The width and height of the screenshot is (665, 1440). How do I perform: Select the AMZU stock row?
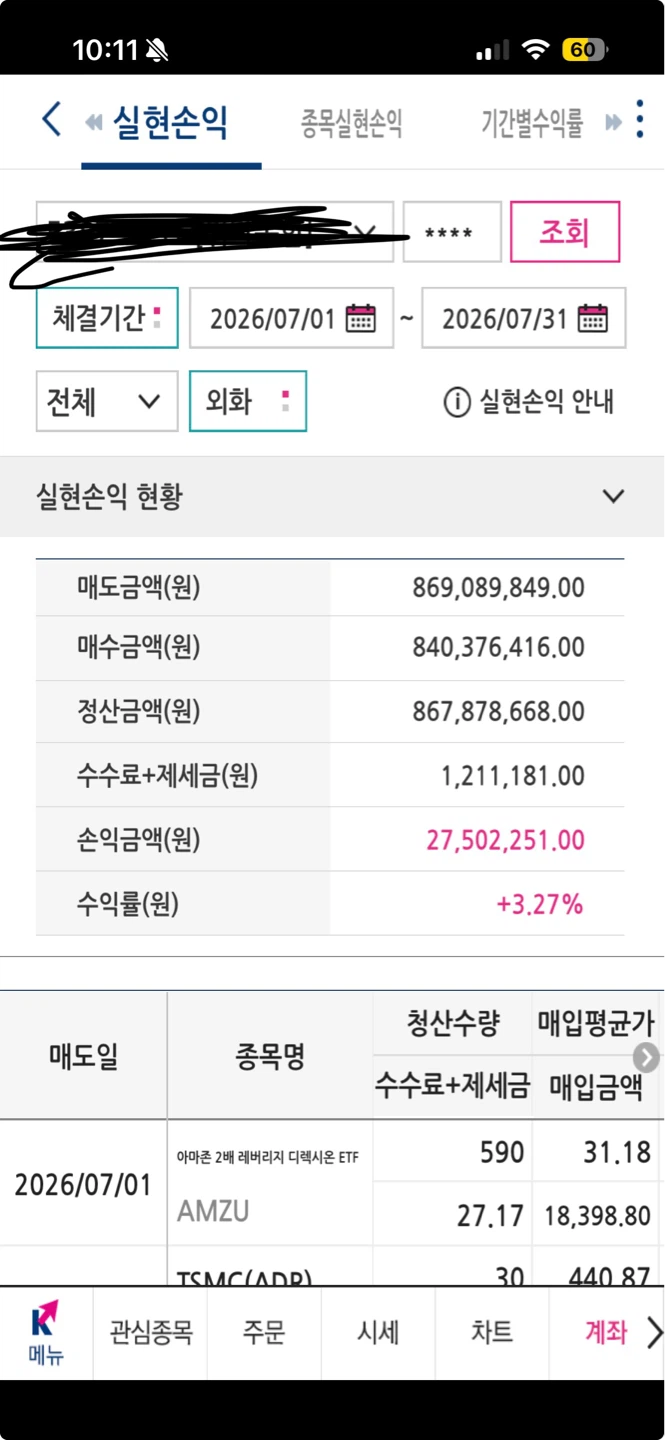point(332,1183)
